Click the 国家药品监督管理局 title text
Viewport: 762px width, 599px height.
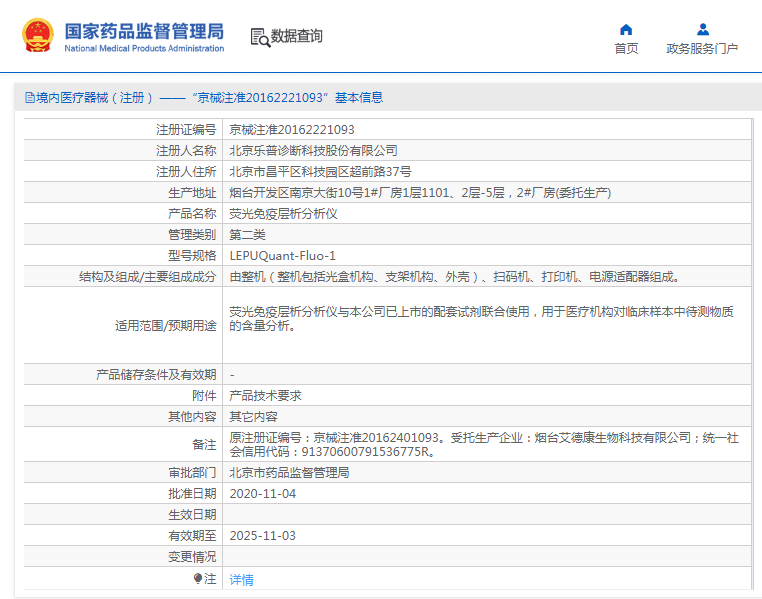click(x=144, y=31)
